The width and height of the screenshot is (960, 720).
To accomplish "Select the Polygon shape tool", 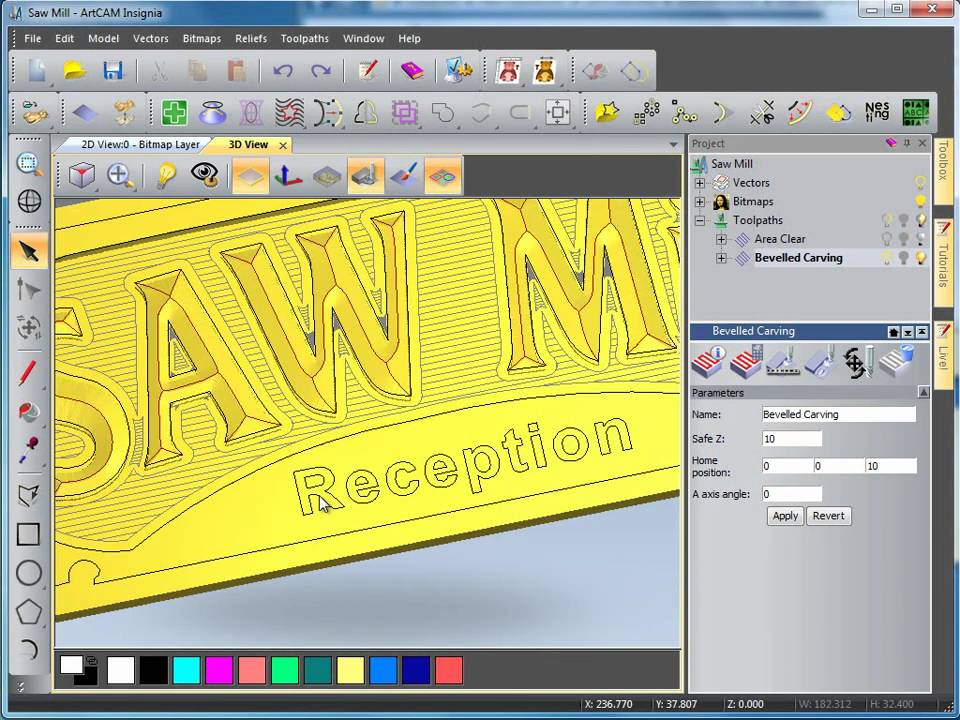I will click(28, 612).
